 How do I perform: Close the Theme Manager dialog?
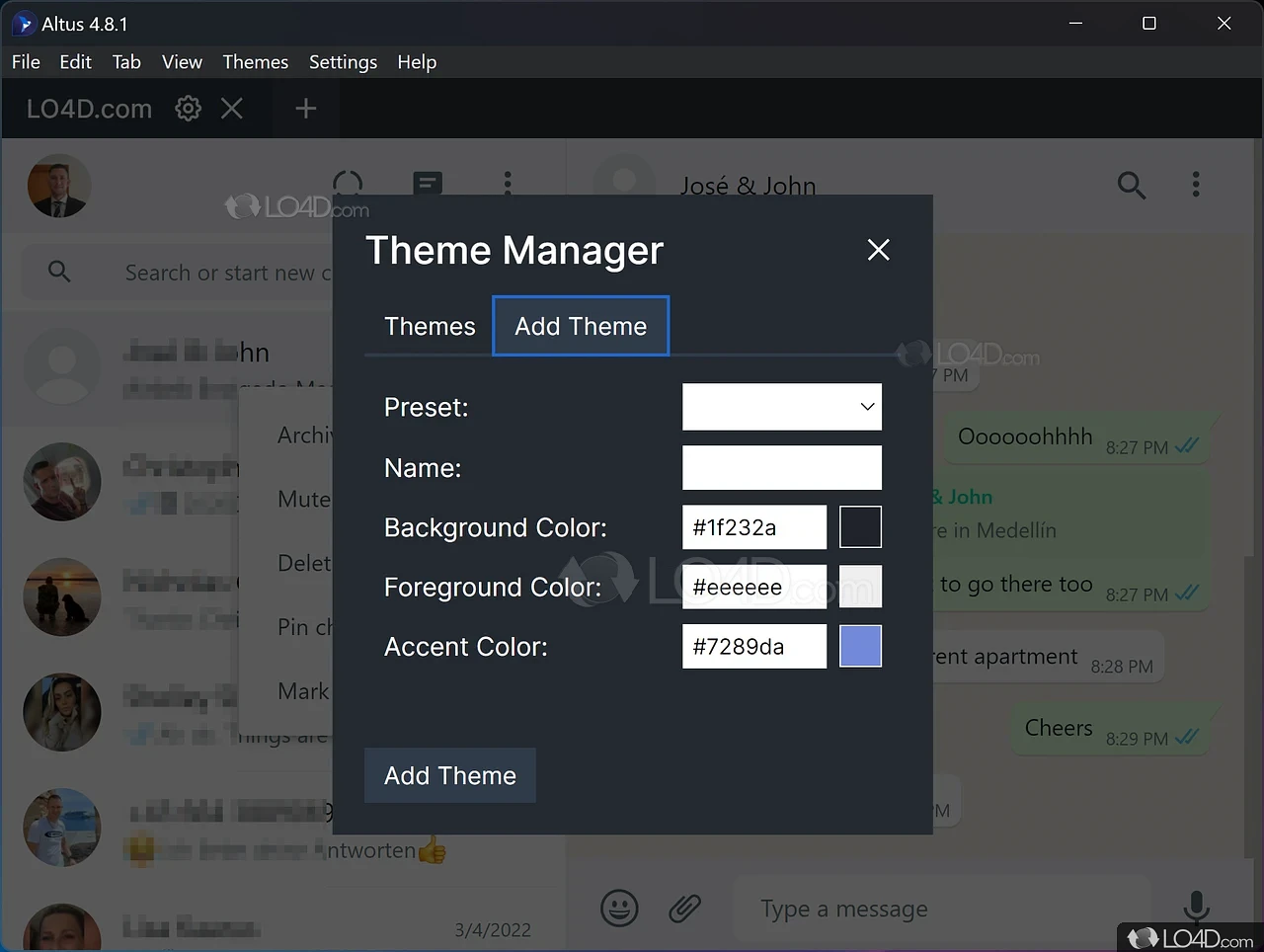pyautogui.click(x=878, y=250)
